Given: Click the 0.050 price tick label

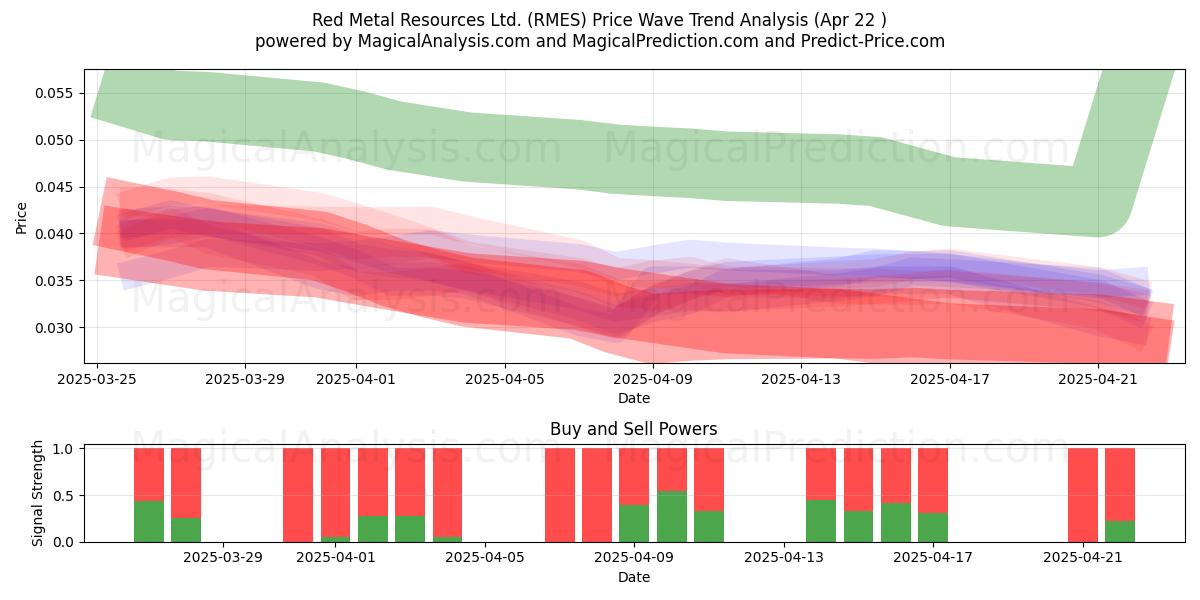Looking at the screenshot, I should 56,140.
